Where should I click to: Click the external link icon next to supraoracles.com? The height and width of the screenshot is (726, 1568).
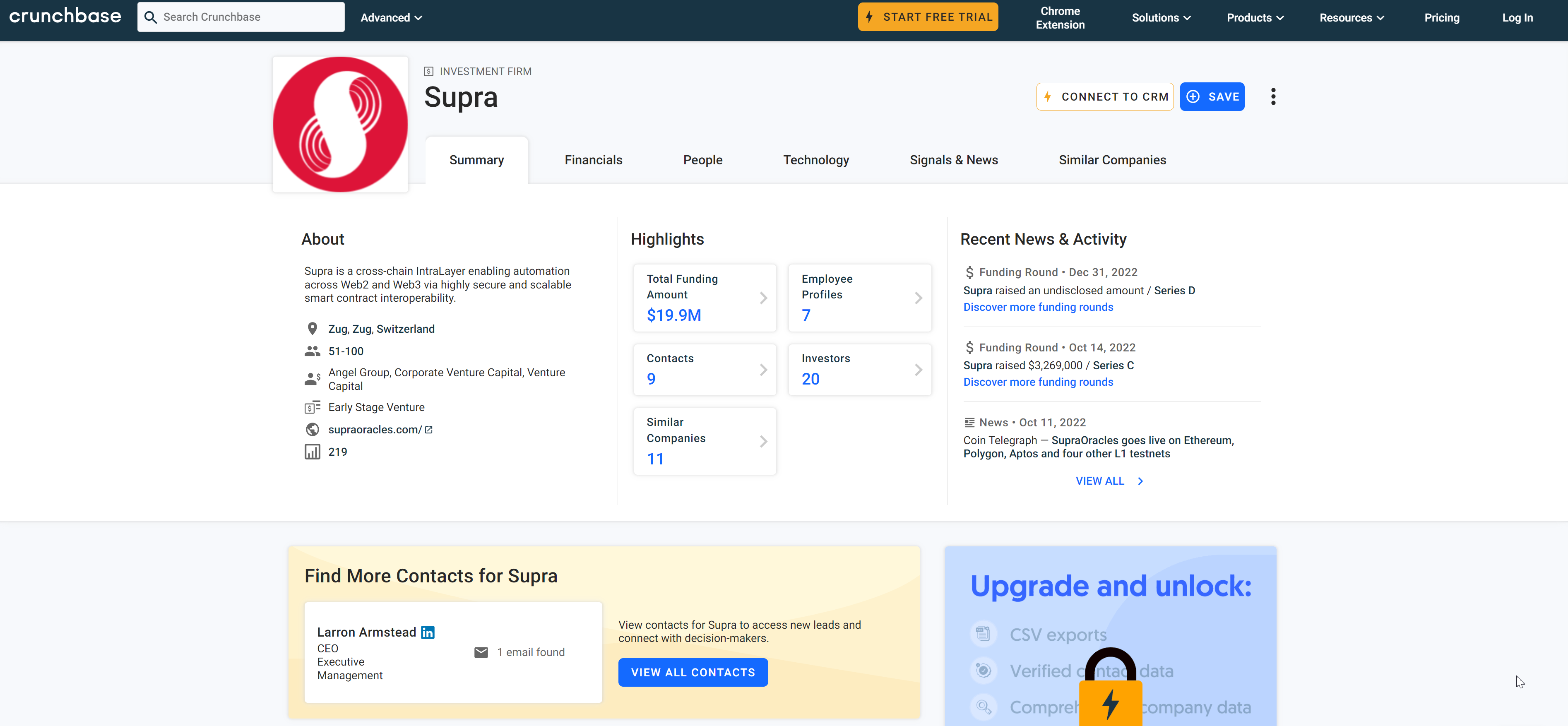pyautogui.click(x=428, y=430)
